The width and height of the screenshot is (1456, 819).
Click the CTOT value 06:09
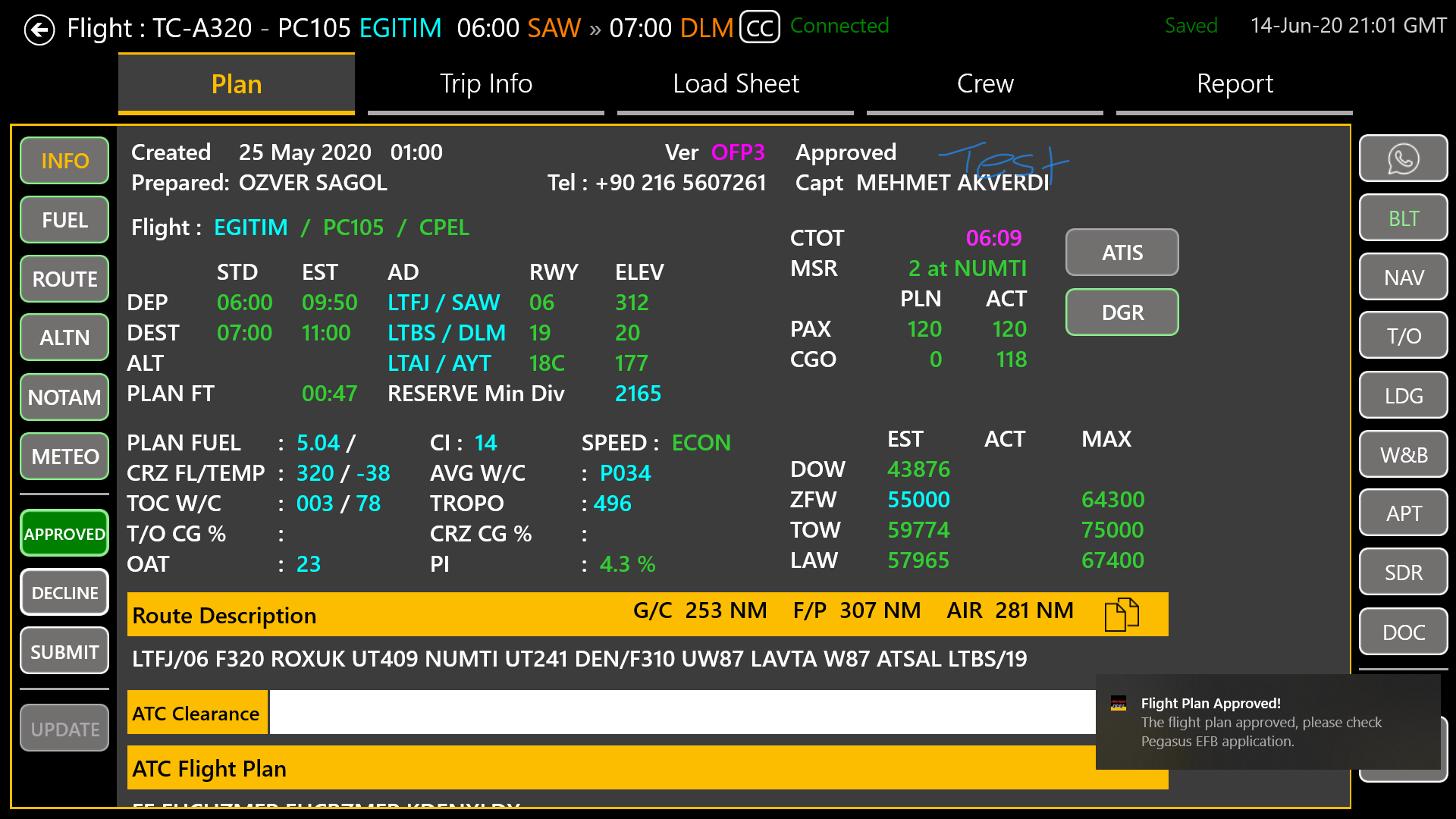click(x=993, y=238)
